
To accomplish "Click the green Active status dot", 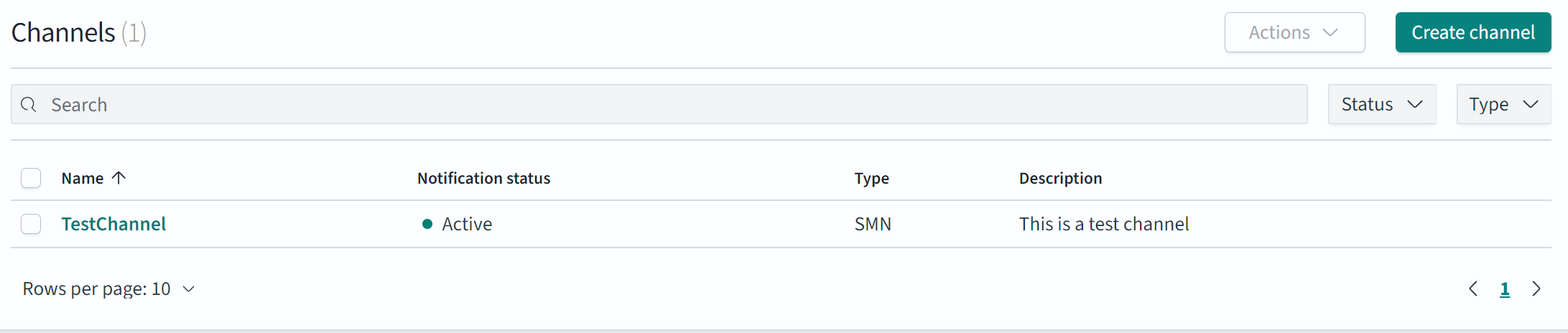I will [427, 224].
